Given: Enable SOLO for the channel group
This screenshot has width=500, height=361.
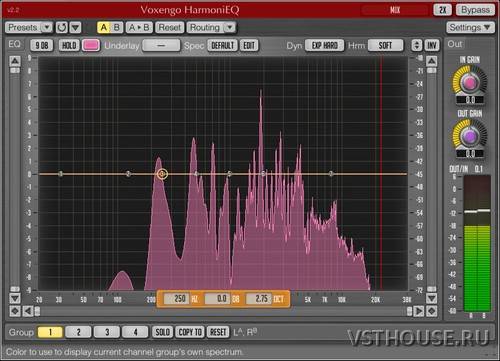Looking at the screenshot, I should [162, 332].
